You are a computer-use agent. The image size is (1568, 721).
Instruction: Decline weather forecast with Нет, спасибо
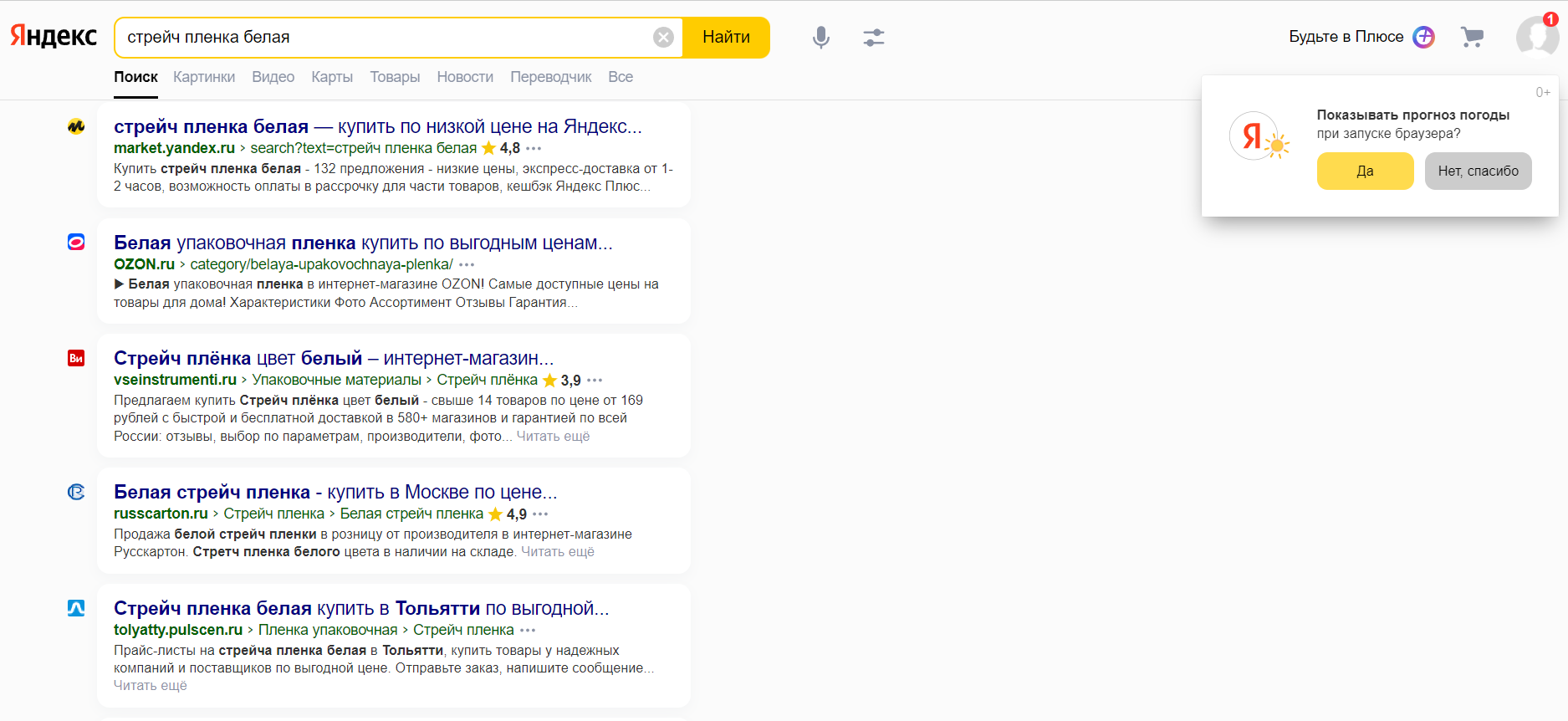1478,171
